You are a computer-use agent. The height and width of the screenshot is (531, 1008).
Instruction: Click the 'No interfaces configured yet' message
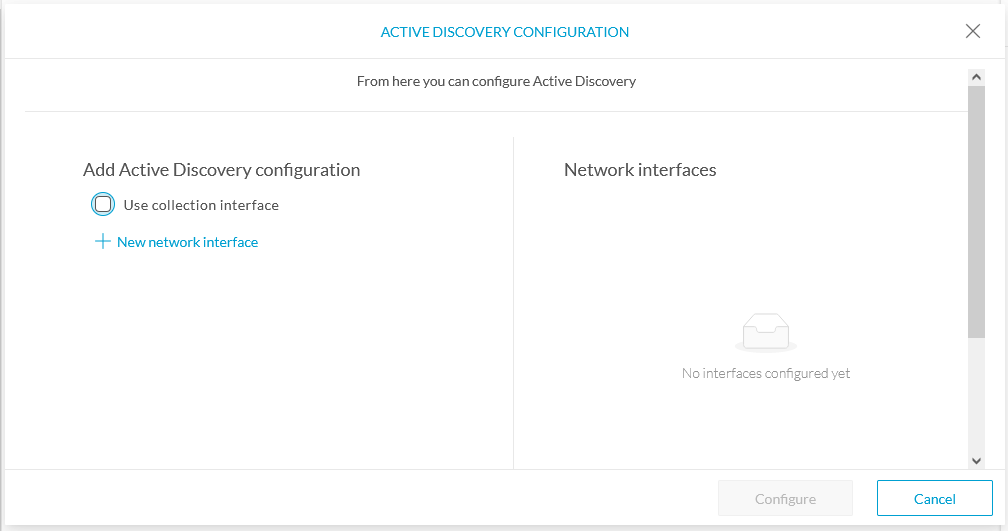point(766,374)
